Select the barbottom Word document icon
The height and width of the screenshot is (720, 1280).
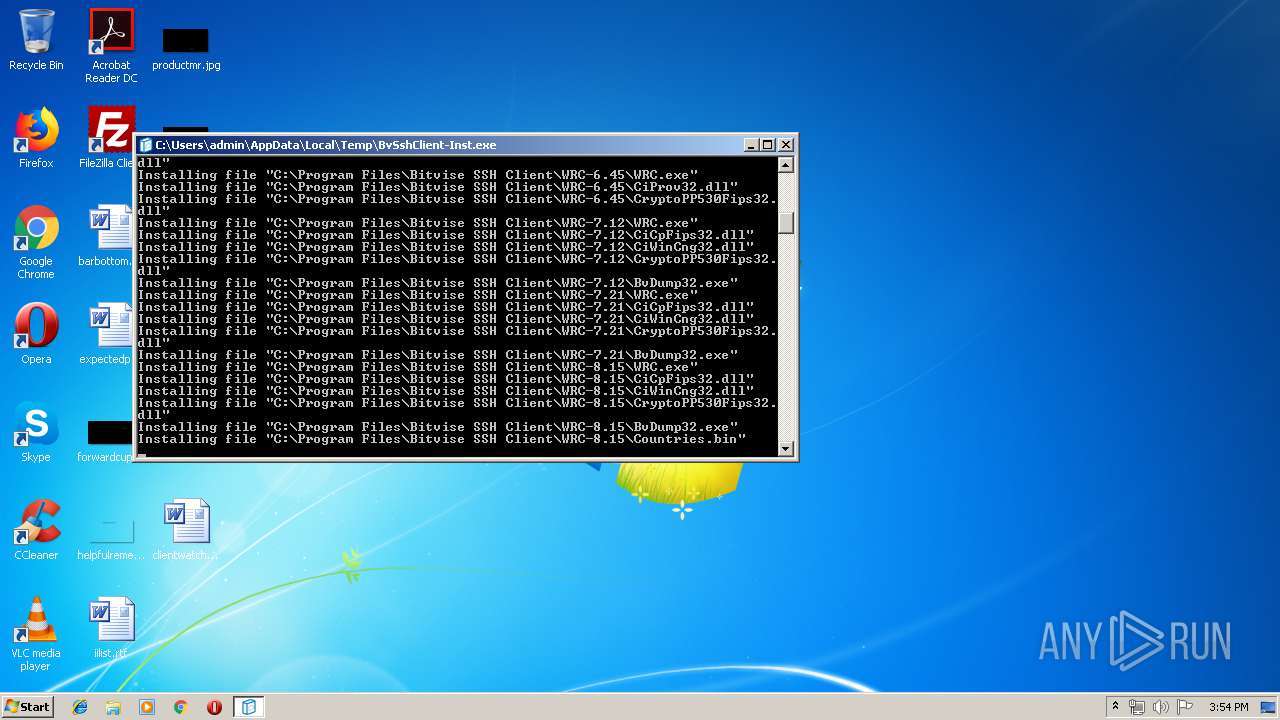[106, 236]
